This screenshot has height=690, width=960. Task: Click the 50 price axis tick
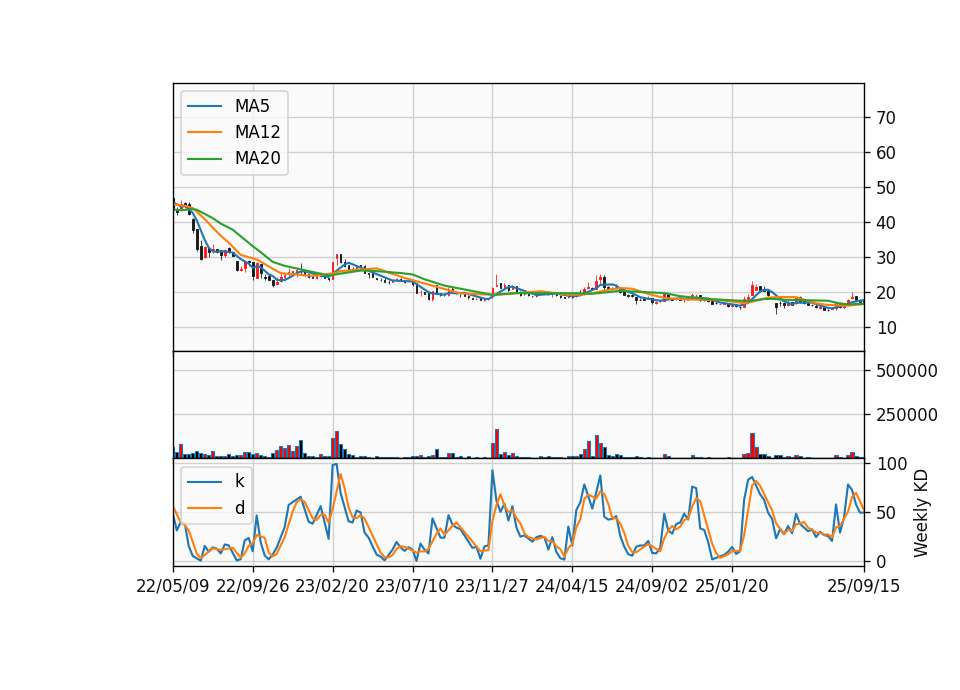click(x=886, y=188)
